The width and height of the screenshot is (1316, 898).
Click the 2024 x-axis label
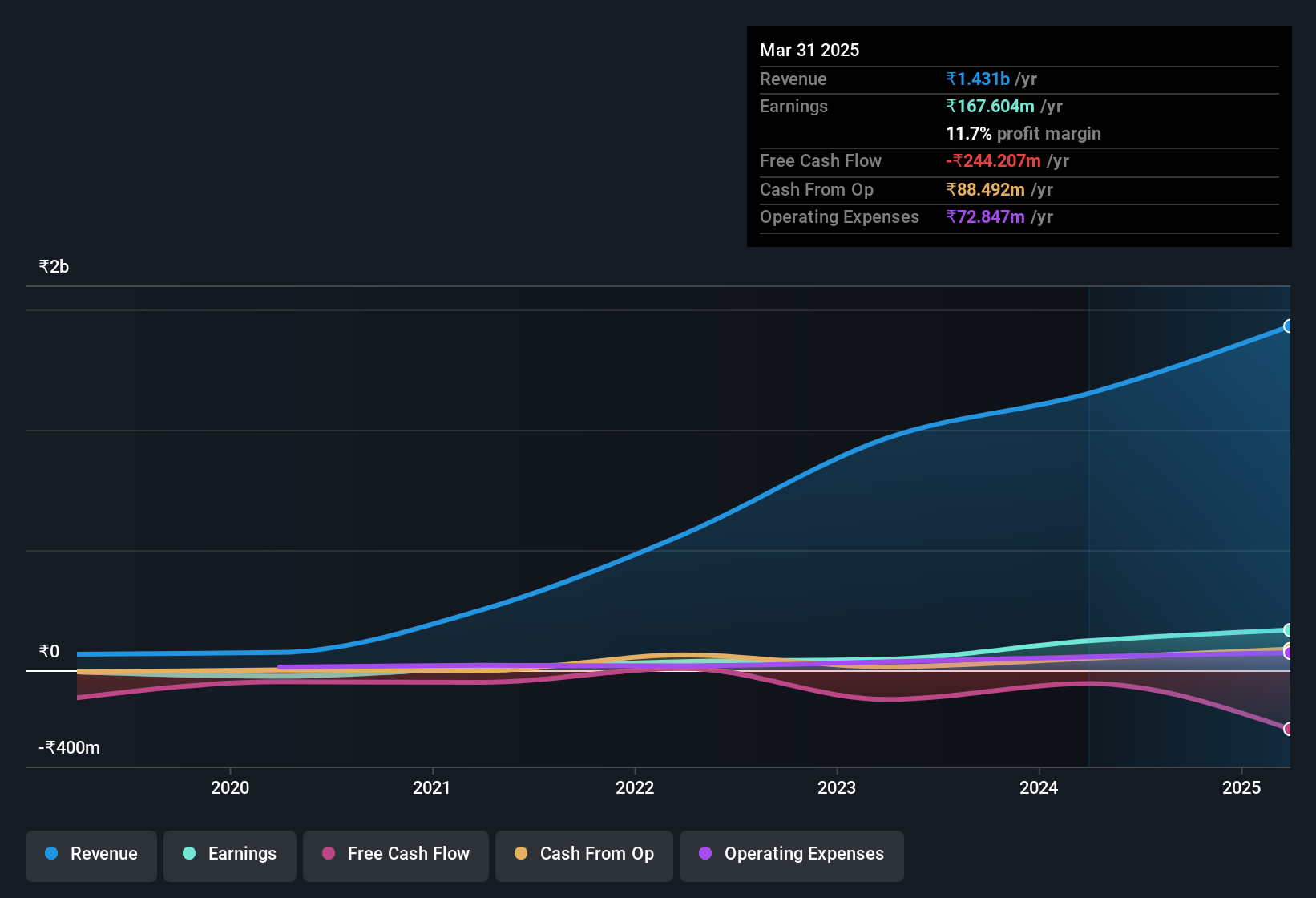click(1039, 788)
